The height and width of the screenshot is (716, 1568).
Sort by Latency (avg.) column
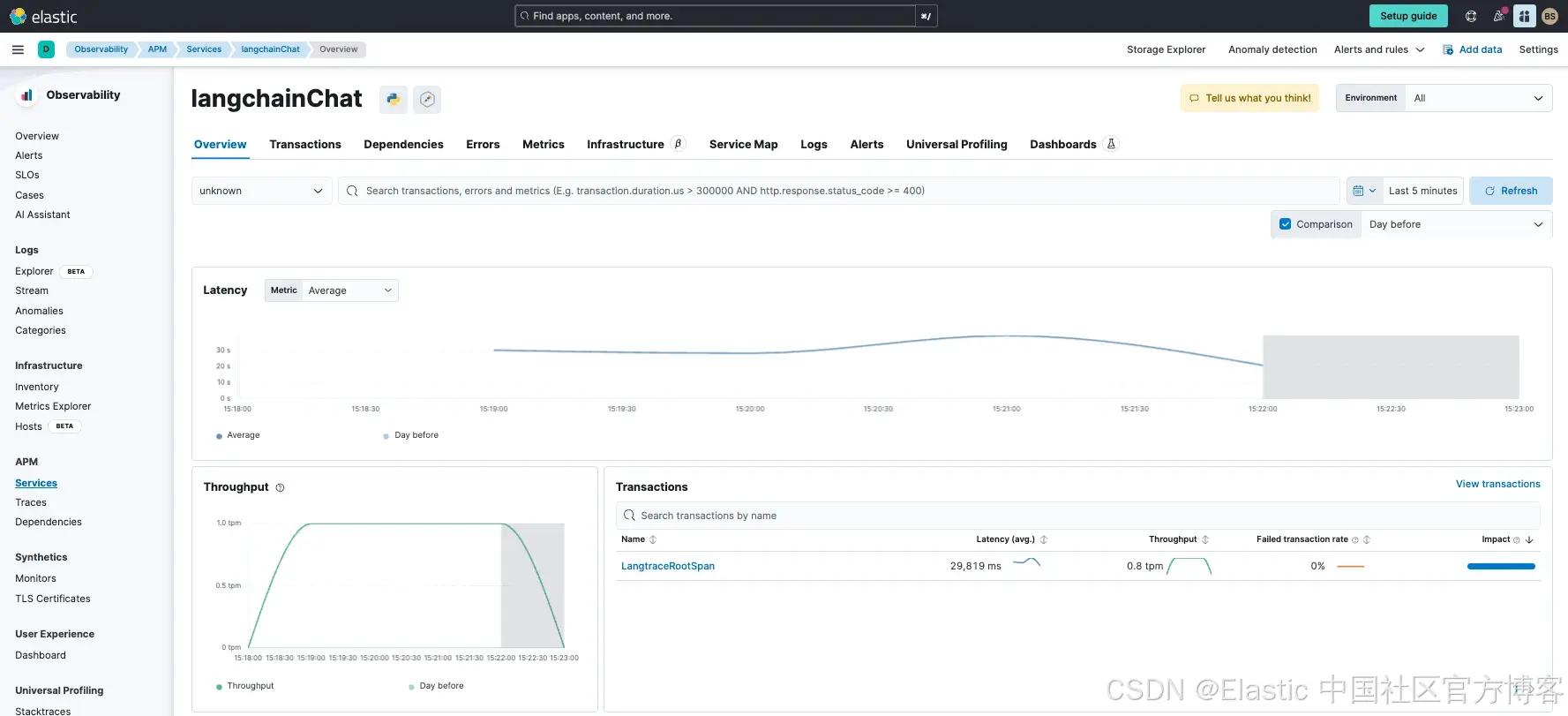tap(1011, 539)
